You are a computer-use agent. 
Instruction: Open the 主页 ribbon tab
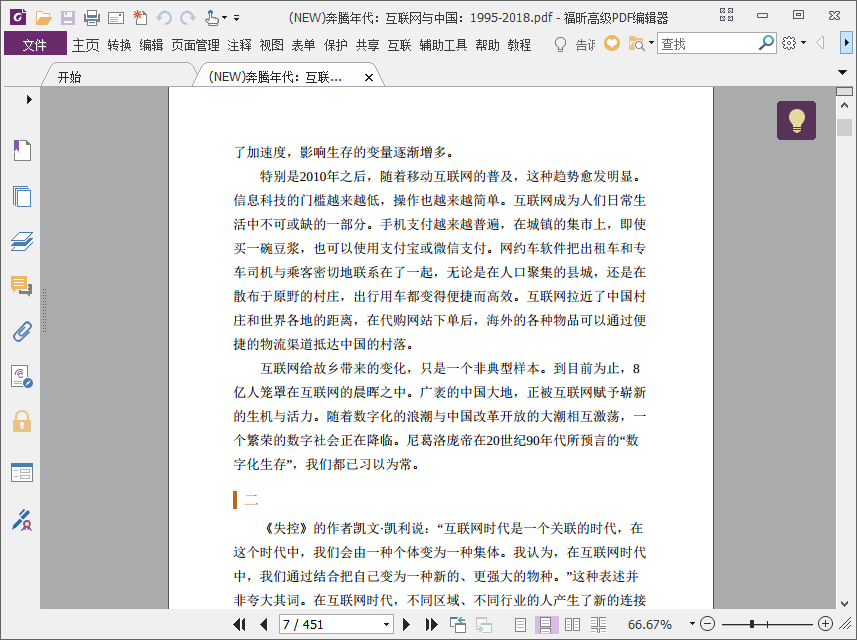(x=86, y=45)
